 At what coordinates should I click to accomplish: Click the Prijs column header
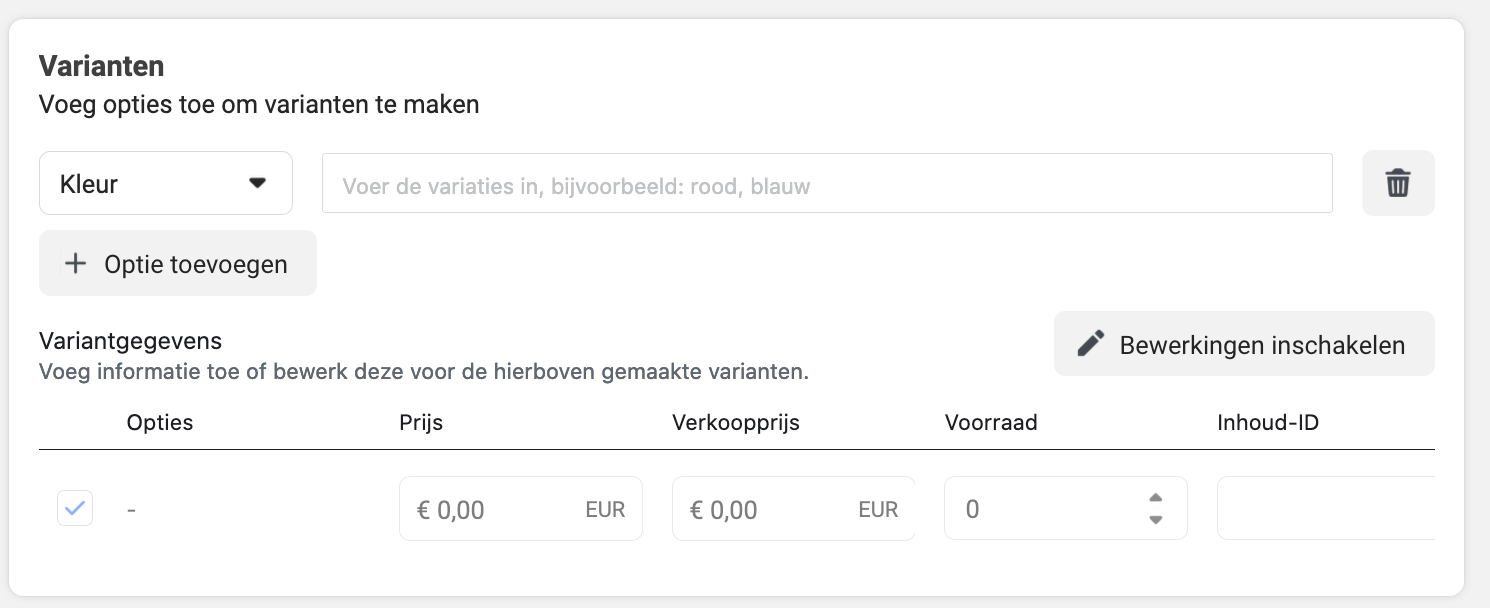tap(421, 422)
